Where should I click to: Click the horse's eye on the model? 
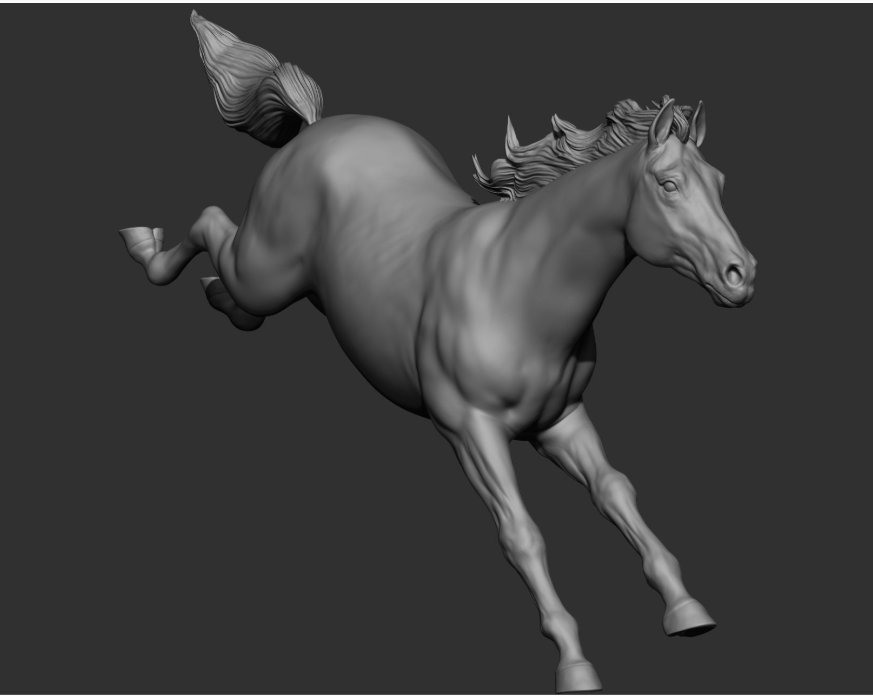click(669, 186)
